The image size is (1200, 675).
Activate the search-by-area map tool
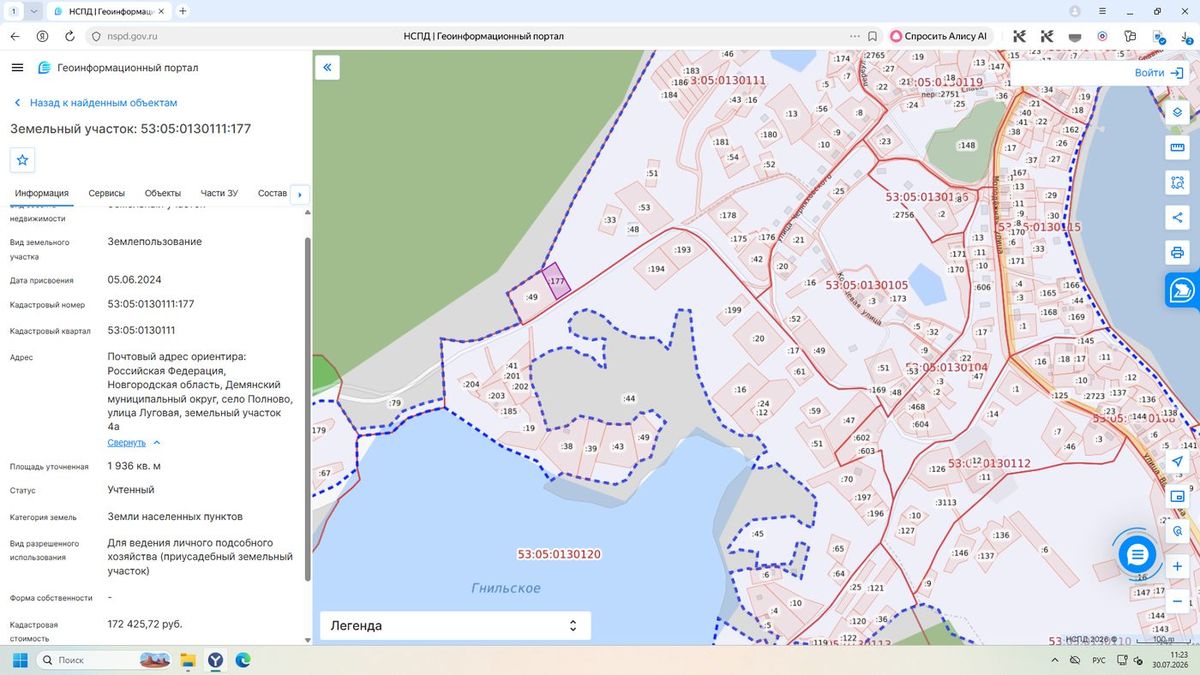pyautogui.click(x=1177, y=183)
